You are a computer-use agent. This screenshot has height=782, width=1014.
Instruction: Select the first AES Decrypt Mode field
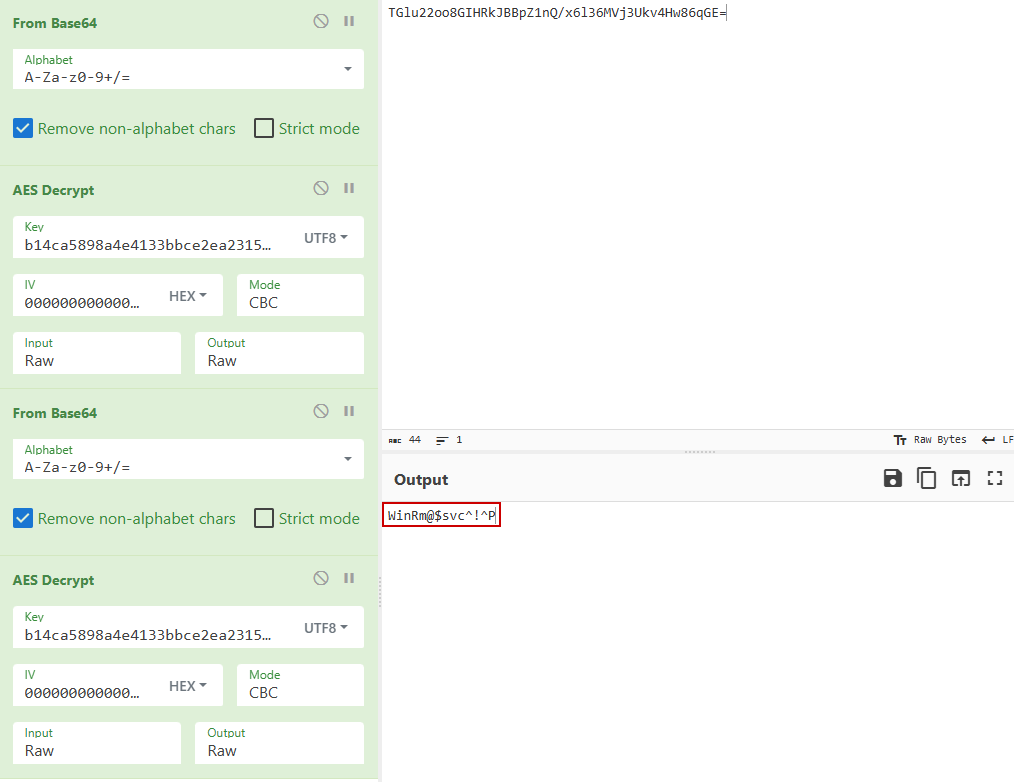coord(300,302)
